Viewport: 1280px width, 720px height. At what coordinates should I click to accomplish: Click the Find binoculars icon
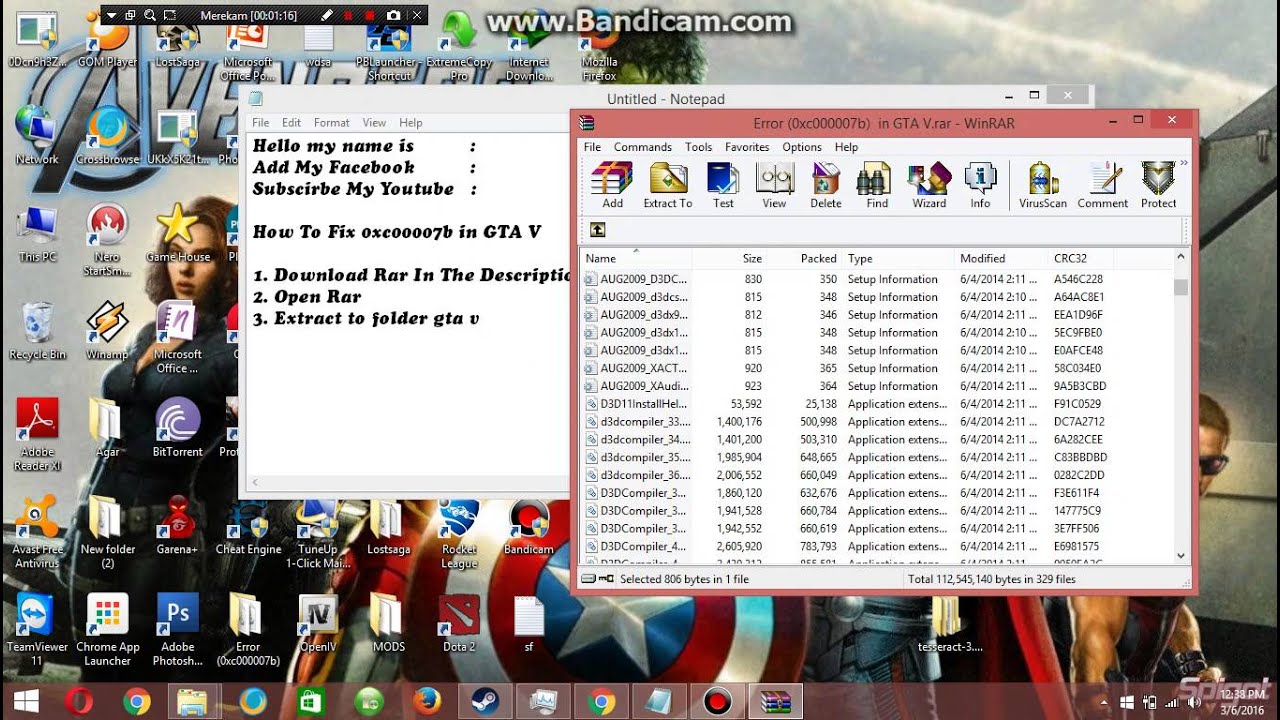point(877,185)
